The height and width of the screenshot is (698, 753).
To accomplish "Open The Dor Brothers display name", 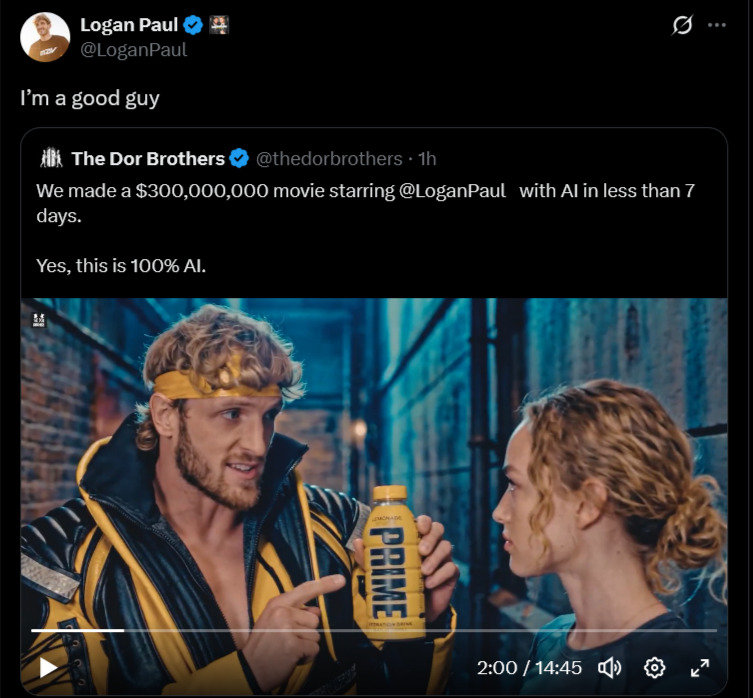I will click(148, 159).
